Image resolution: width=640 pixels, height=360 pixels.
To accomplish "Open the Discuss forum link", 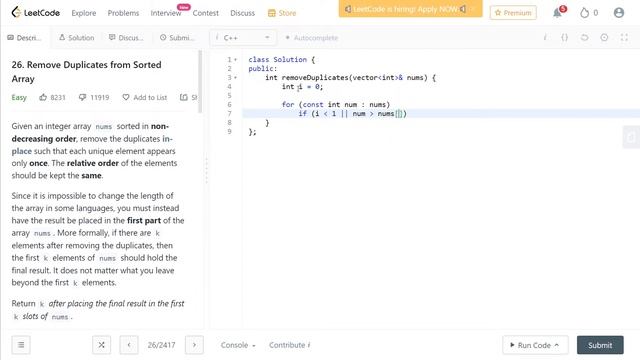I will (x=242, y=13).
